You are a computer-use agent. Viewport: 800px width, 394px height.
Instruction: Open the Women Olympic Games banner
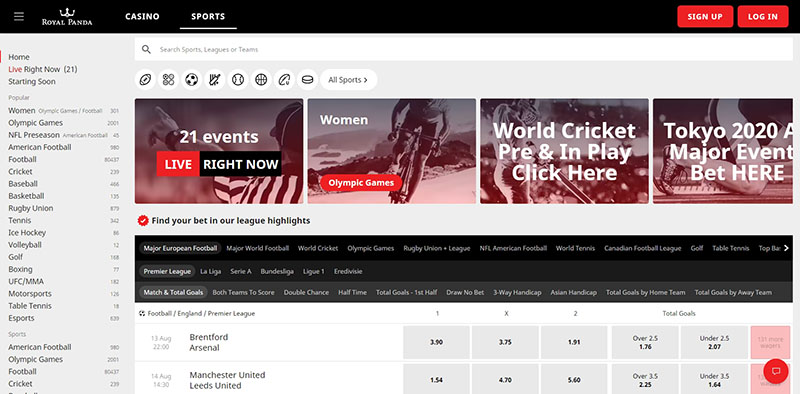pyautogui.click(x=392, y=151)
